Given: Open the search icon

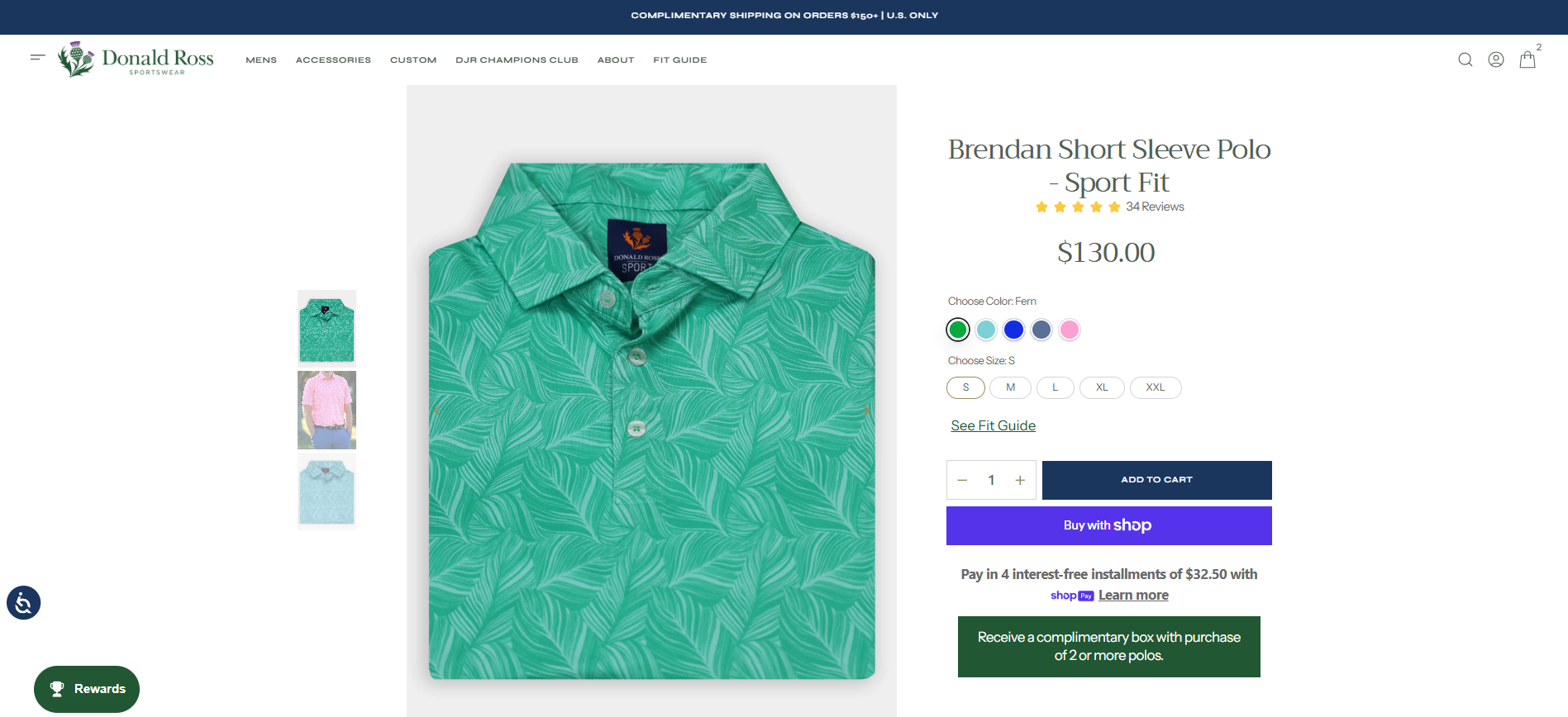Looking at the screenshot, I should coord(1465,59).
